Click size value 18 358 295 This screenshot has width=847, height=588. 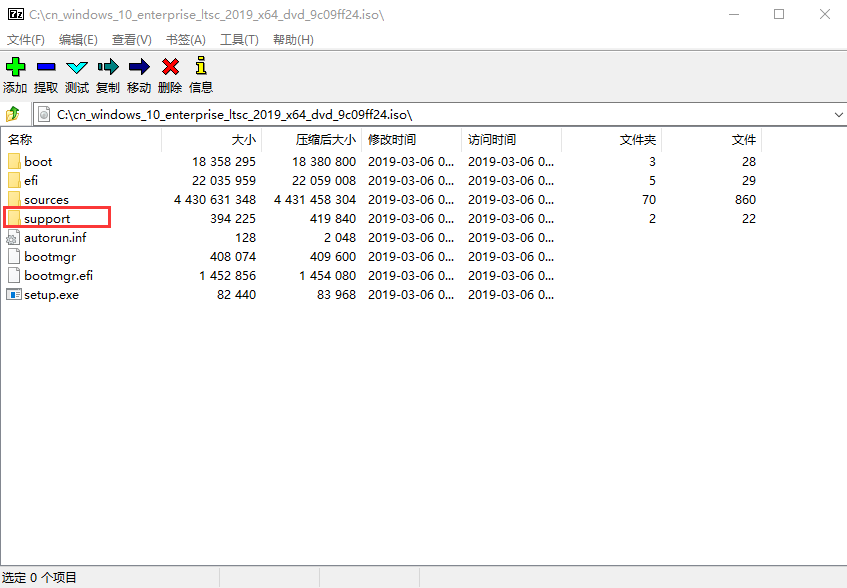224,161
